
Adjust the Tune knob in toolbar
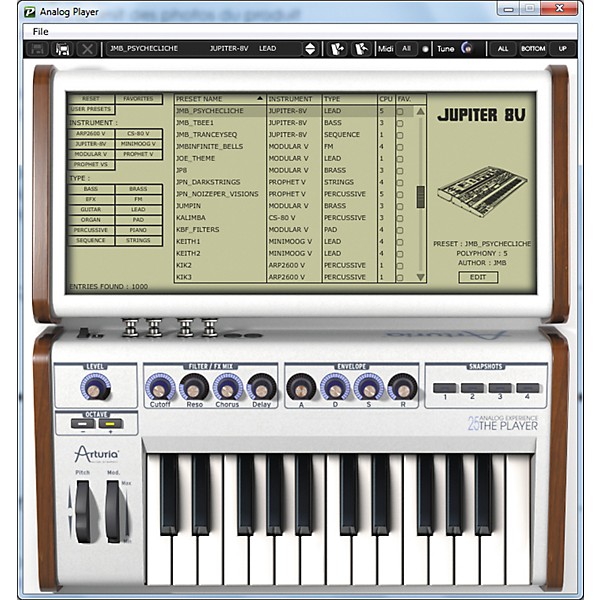[466, 48]
